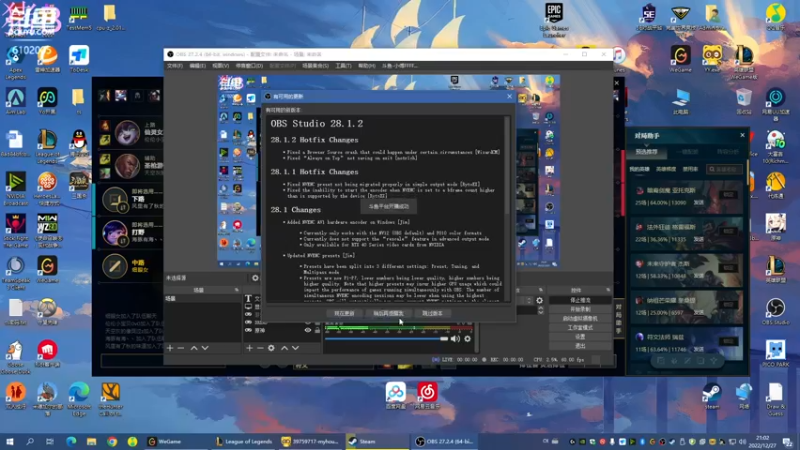Screen dimensions: 800x450
Task: Close the 对局助手 panel
Action: [742, 135]
